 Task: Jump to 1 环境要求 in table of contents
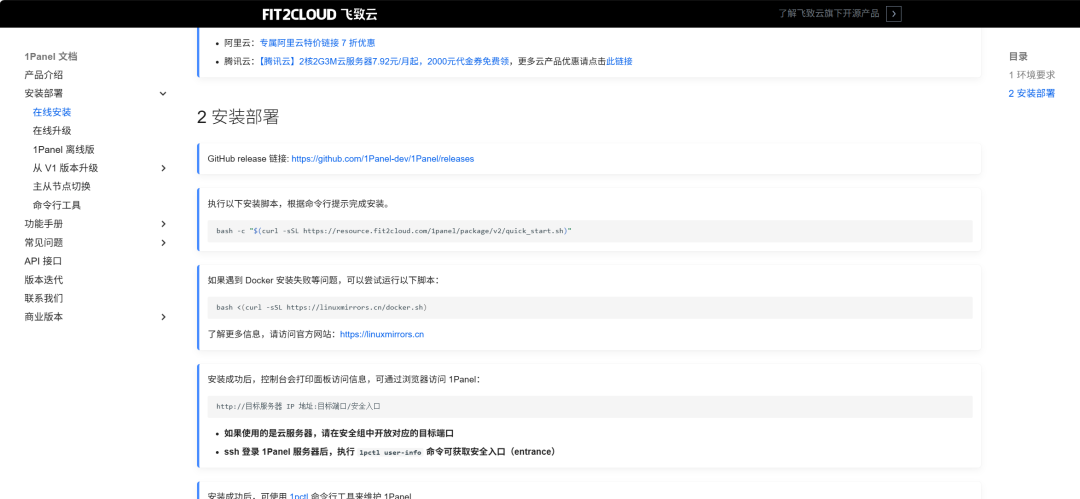1031,75
